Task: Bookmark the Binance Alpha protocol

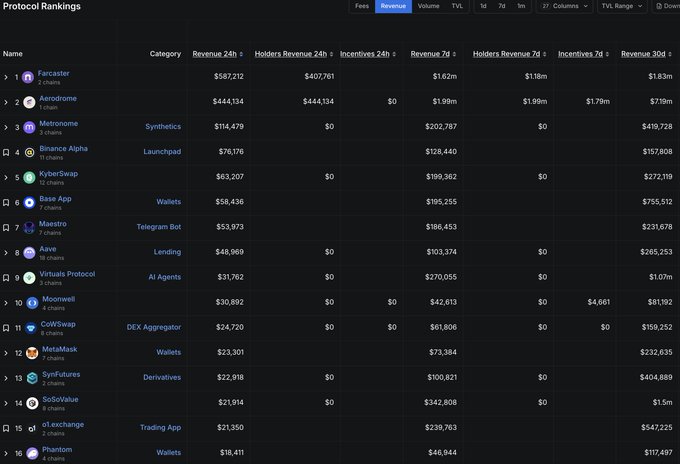Action: tap(6, 152)
